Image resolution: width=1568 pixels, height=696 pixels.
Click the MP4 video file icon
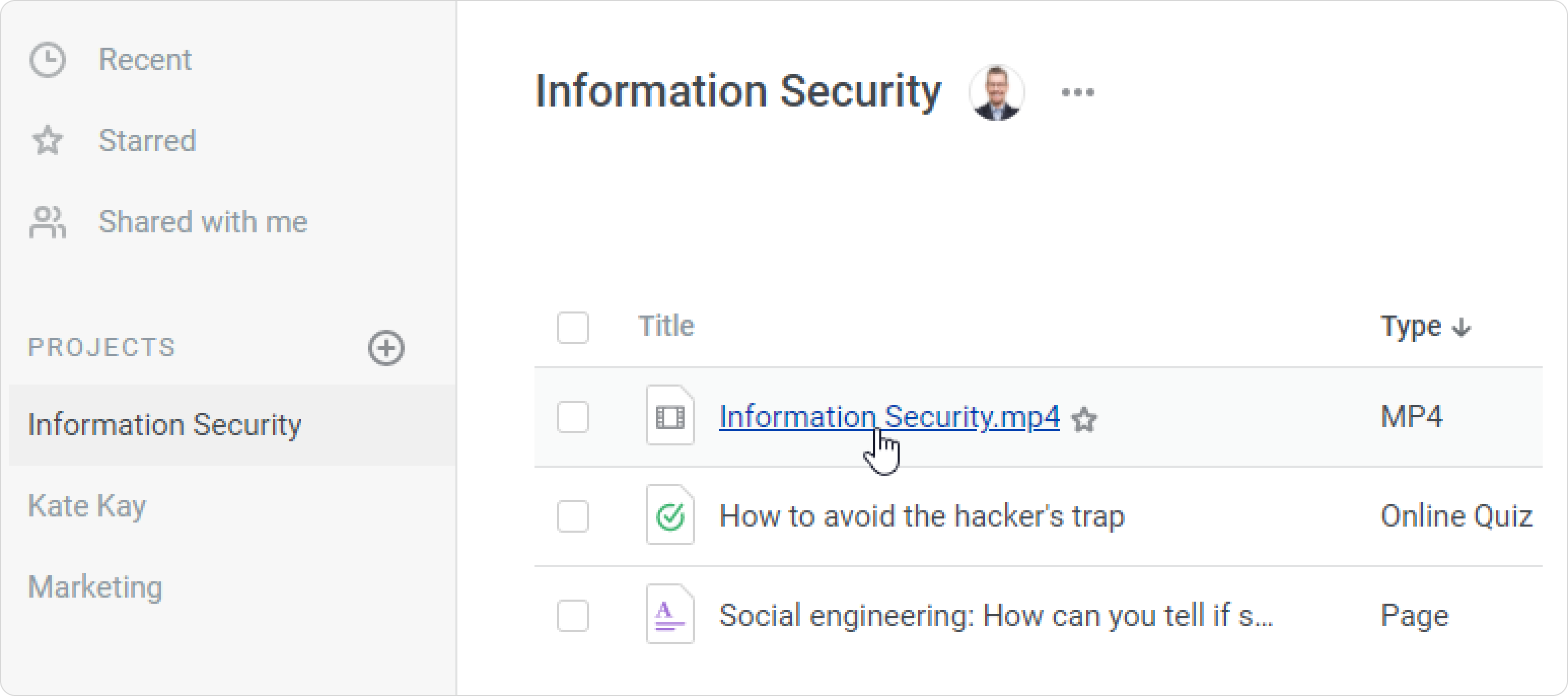[x=669, y=416]
